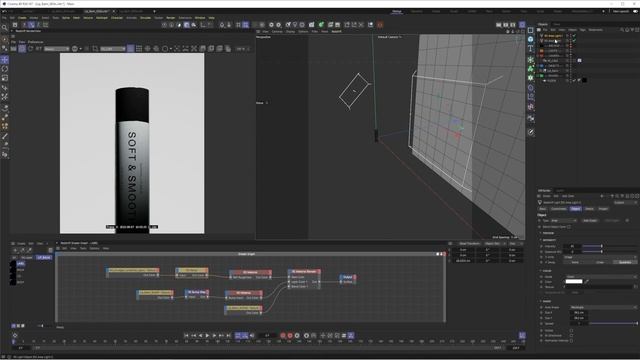Switch to the Details tab in Attributes
The image size is (640, 360).
[589, 209]
